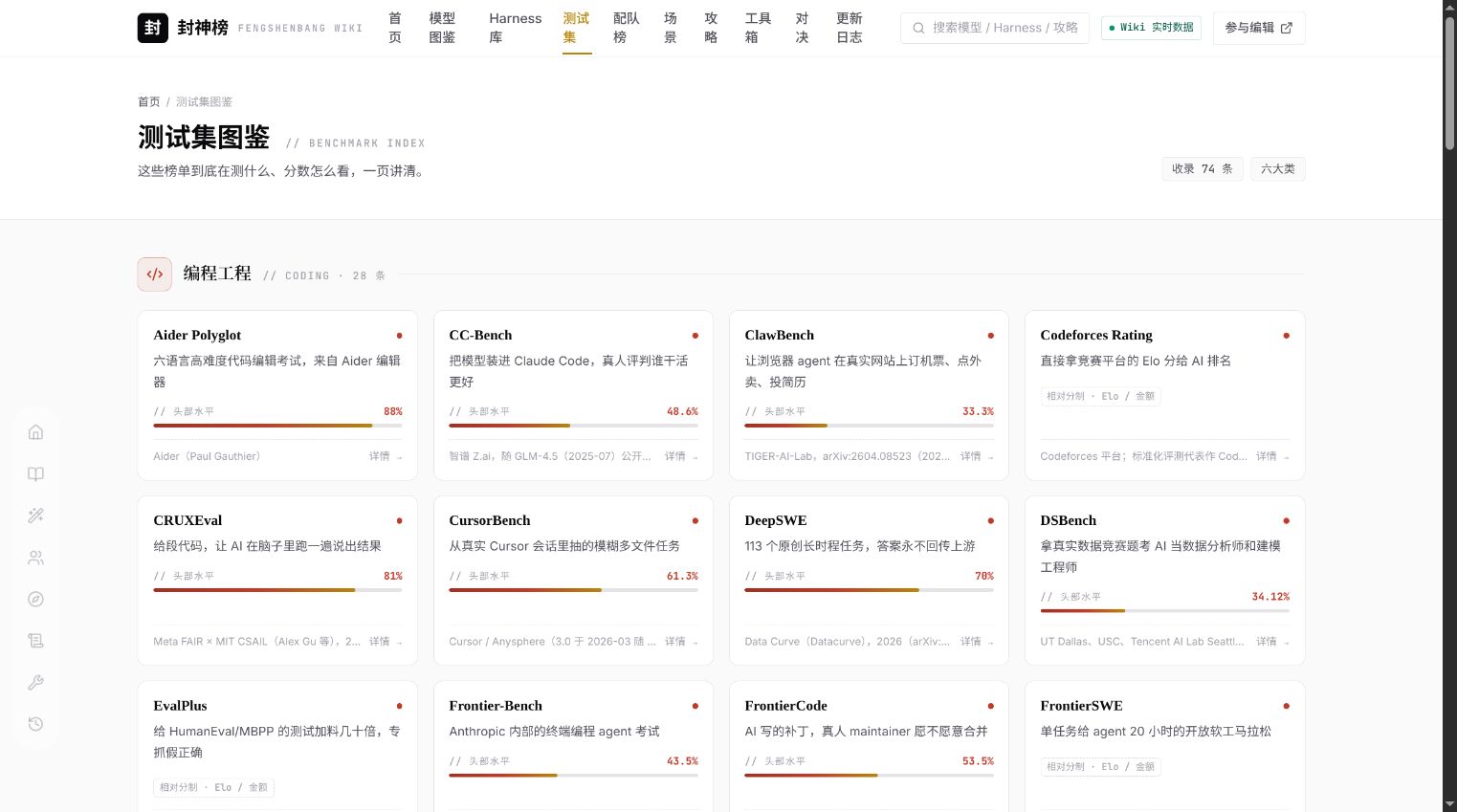Open the book icon in floating sidebar

[35, 474]
